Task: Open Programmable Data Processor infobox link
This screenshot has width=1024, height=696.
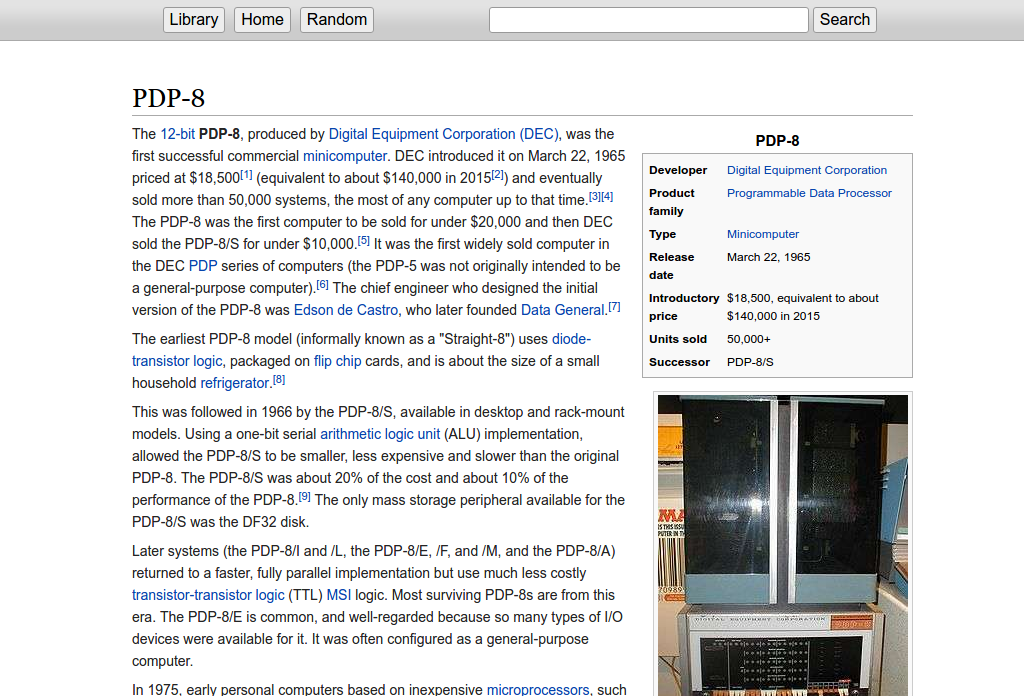Action: click(x=809, y=193)
